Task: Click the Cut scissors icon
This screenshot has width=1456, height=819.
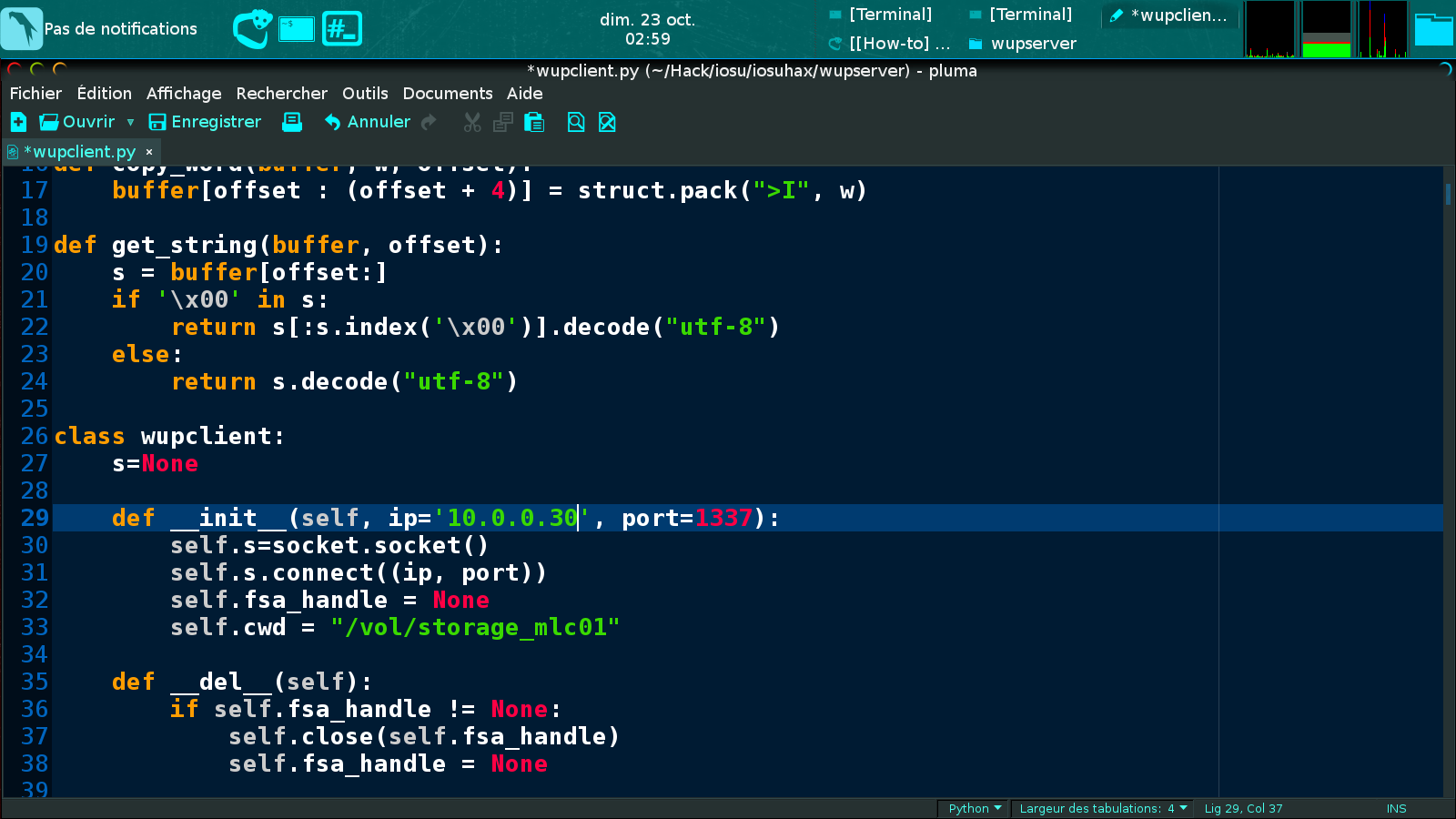Action: click(472, 122)
